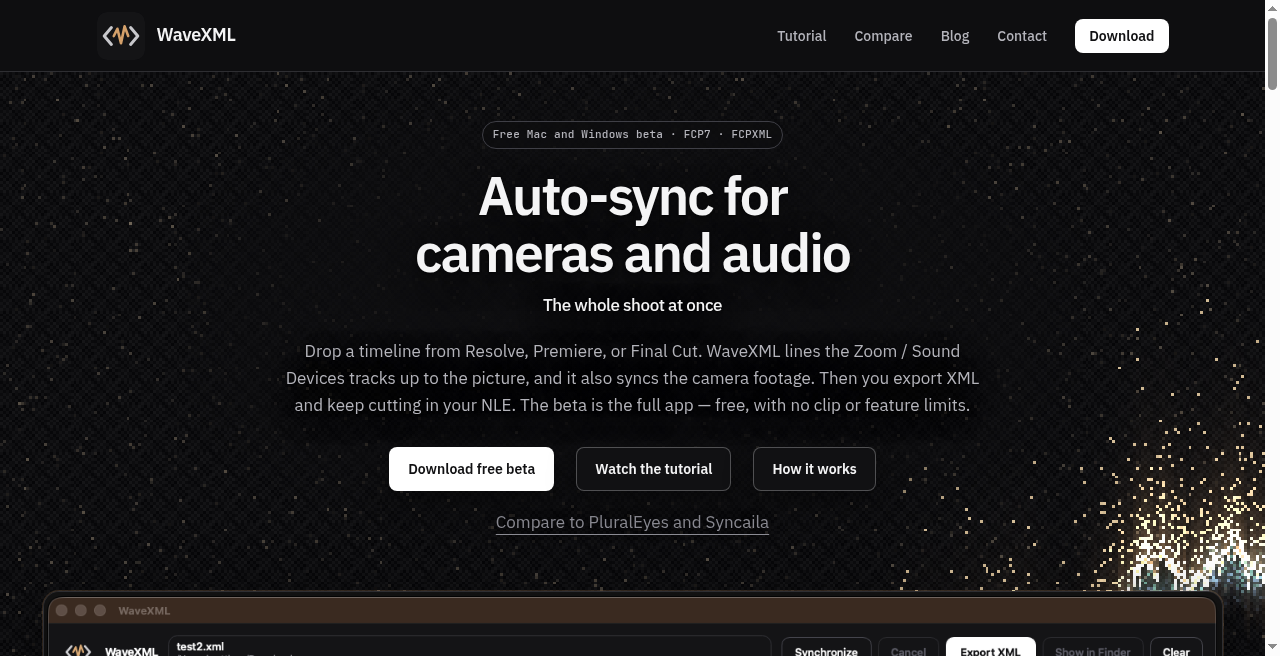Open the Tutorial page from the navigation
The width and height of the screenshot is (1280, 656).
(x=802, y=36)
